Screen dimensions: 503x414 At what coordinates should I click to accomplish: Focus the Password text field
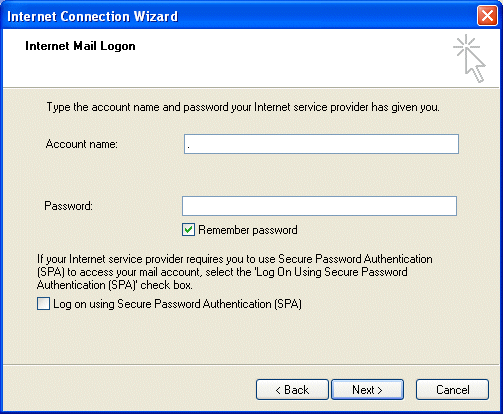tap(319, 206)
